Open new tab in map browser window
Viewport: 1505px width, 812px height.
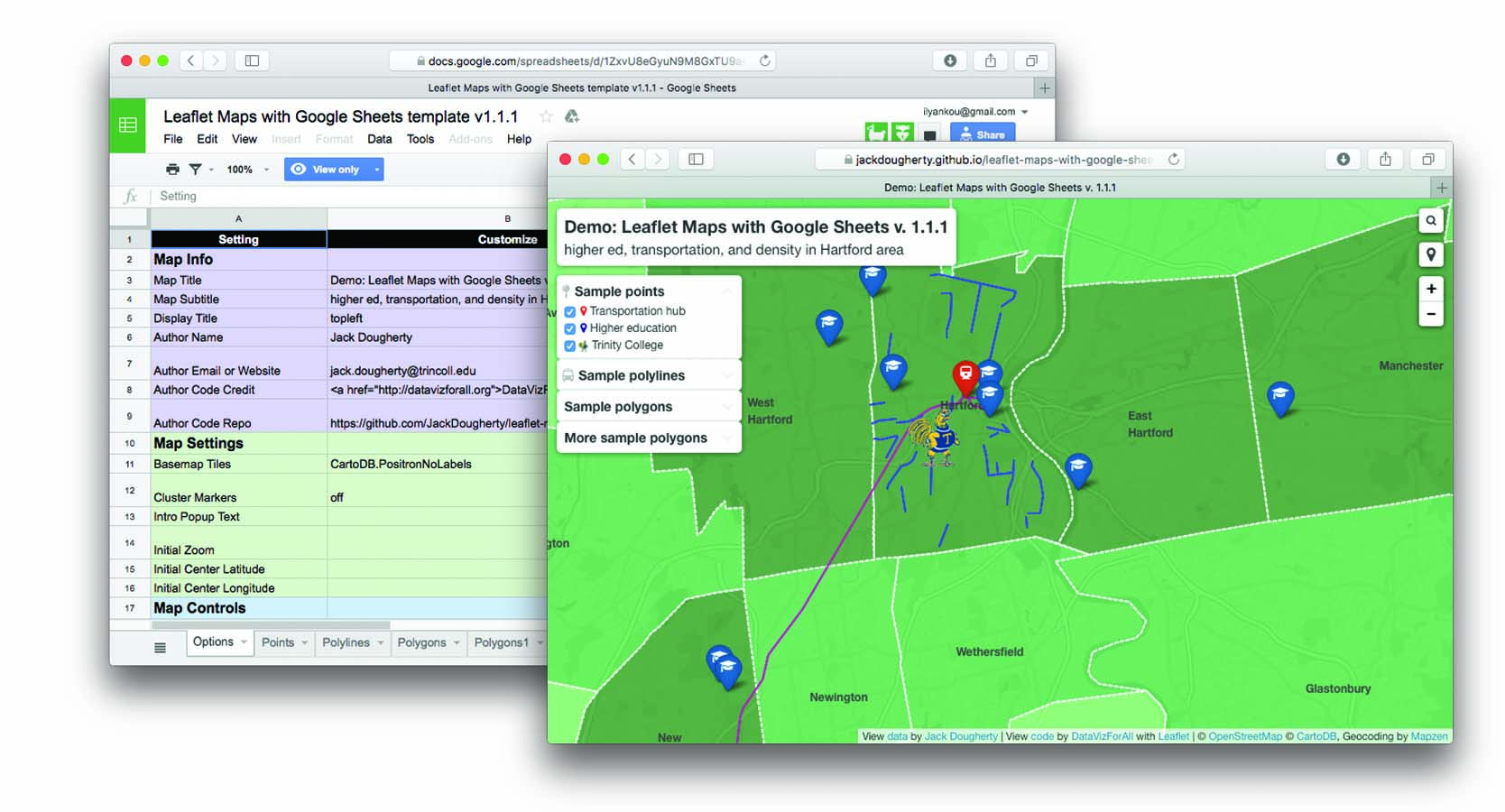(1441, 188)
